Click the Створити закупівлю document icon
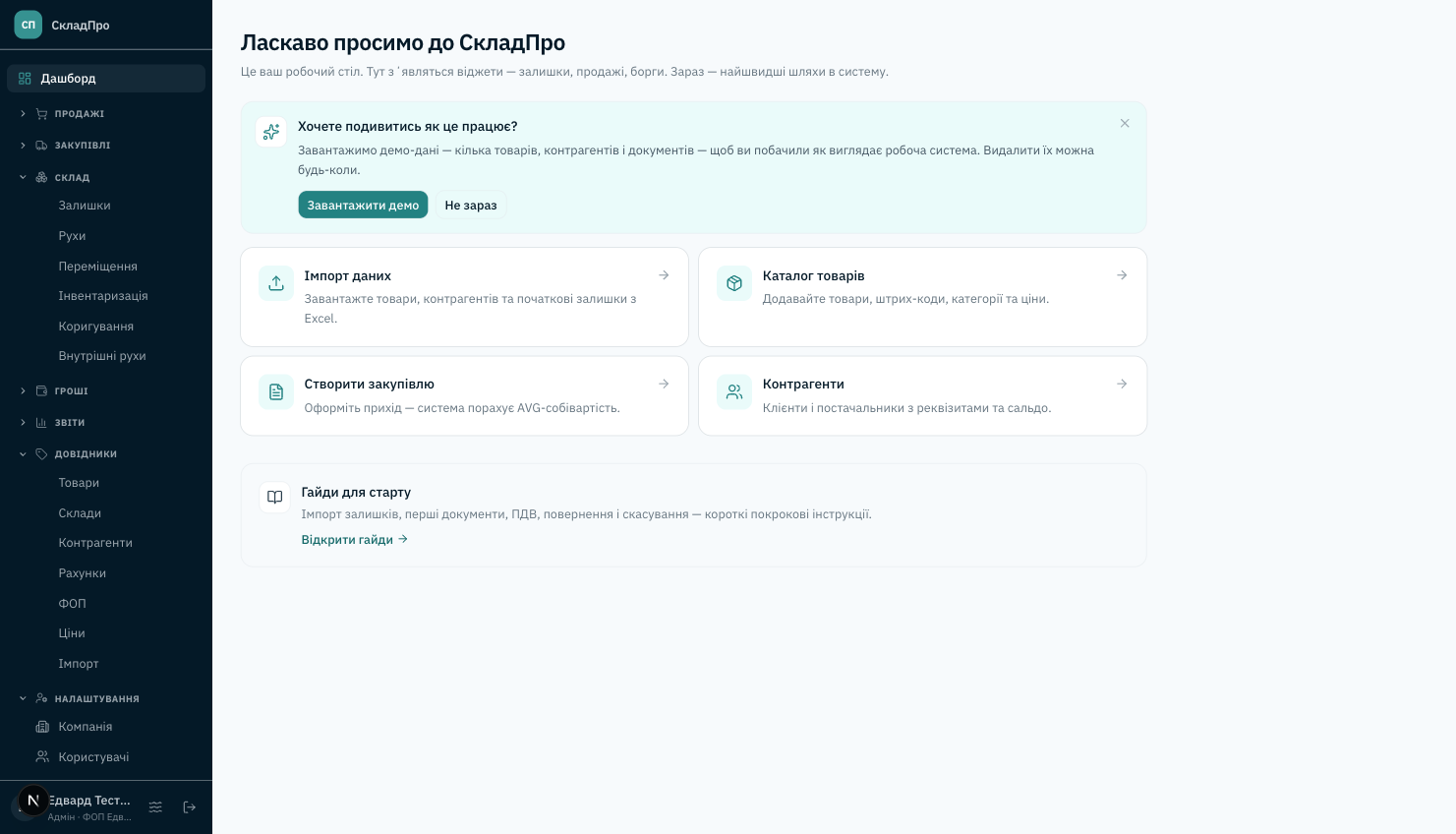Viewport: 1456px width, 834px height. [x=276, y=391]
